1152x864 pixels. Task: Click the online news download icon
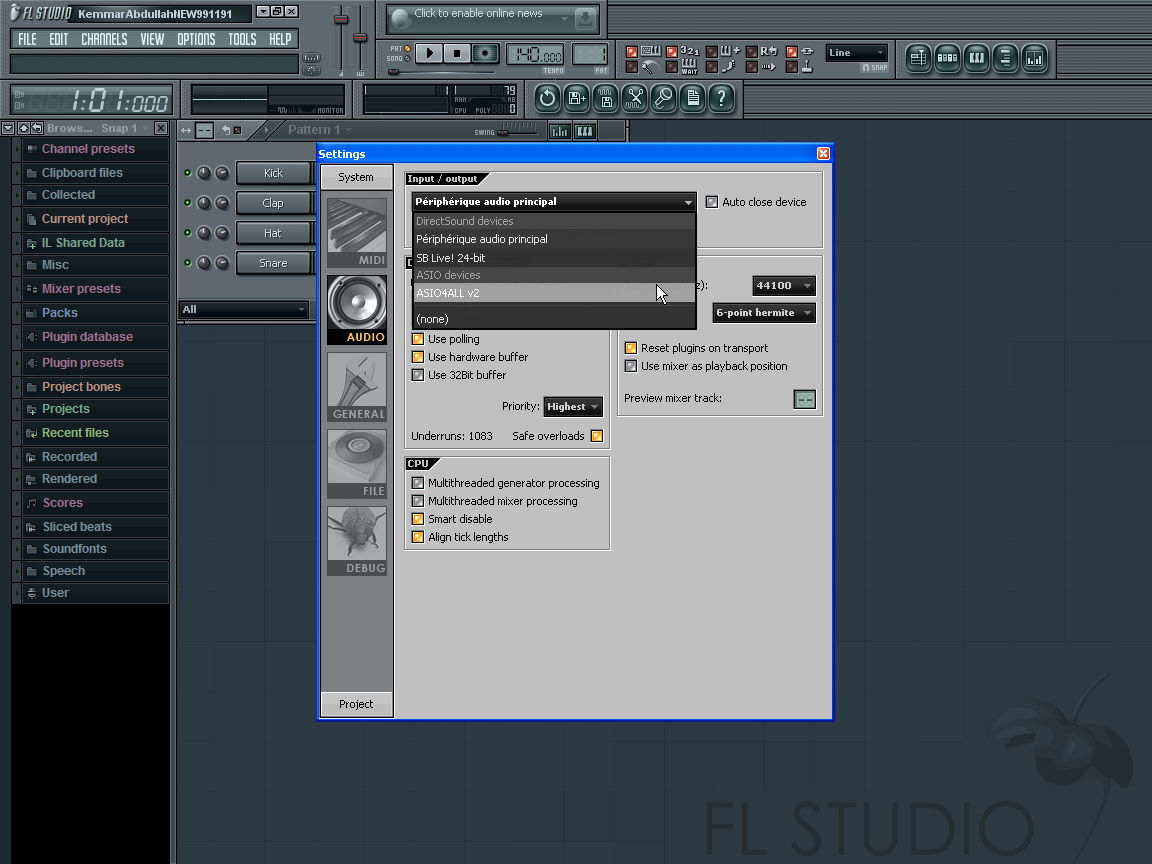(586, 18)
